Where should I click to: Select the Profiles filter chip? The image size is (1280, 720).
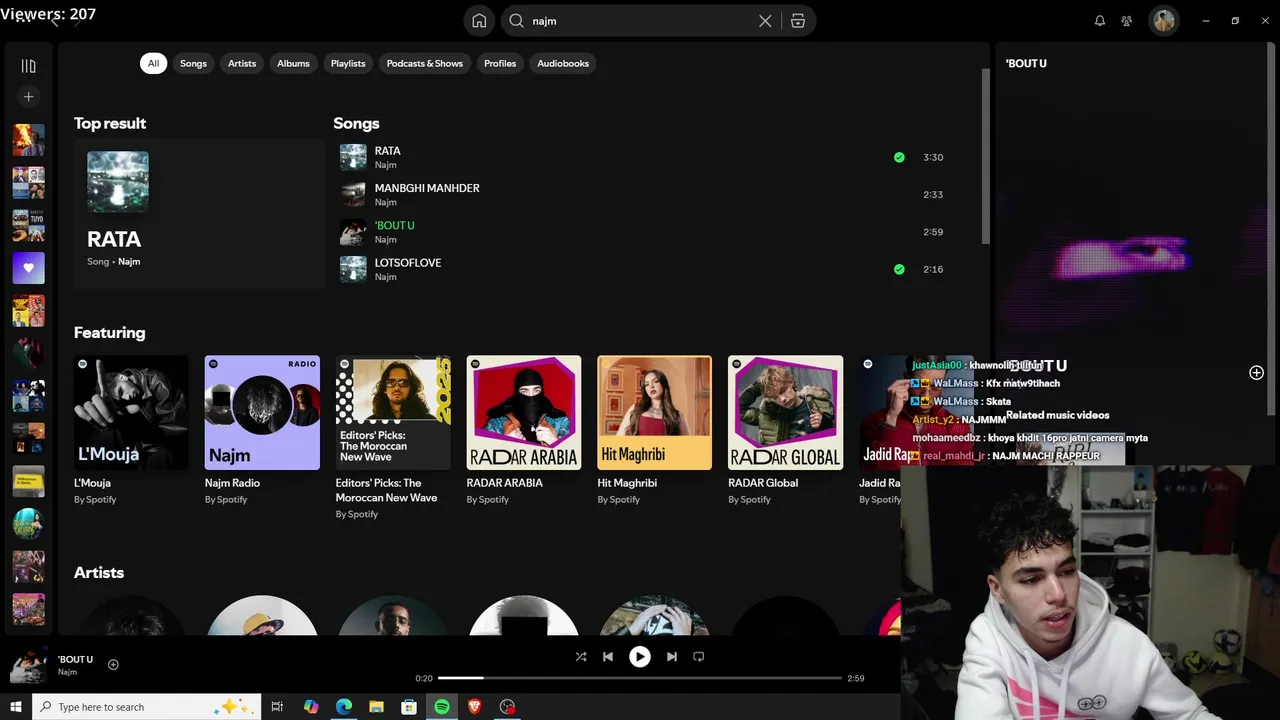[x=500, y=63]
